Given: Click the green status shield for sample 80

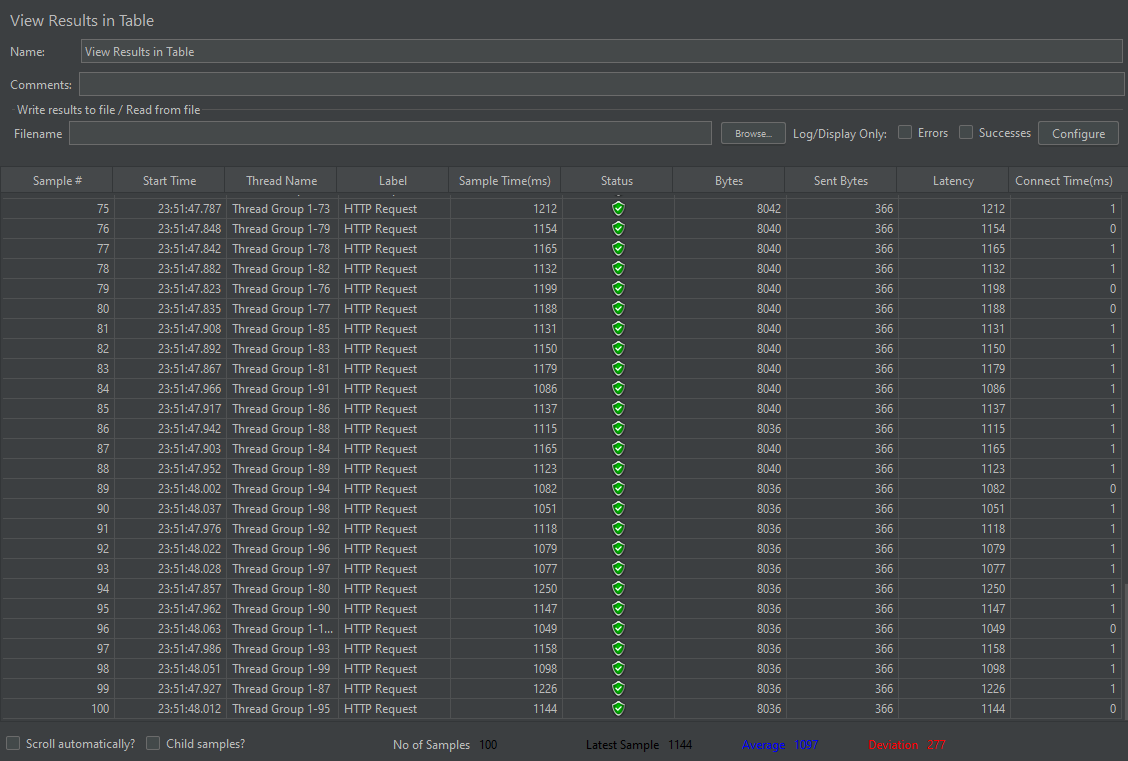Looking at the screenshot, I should 617,309.
